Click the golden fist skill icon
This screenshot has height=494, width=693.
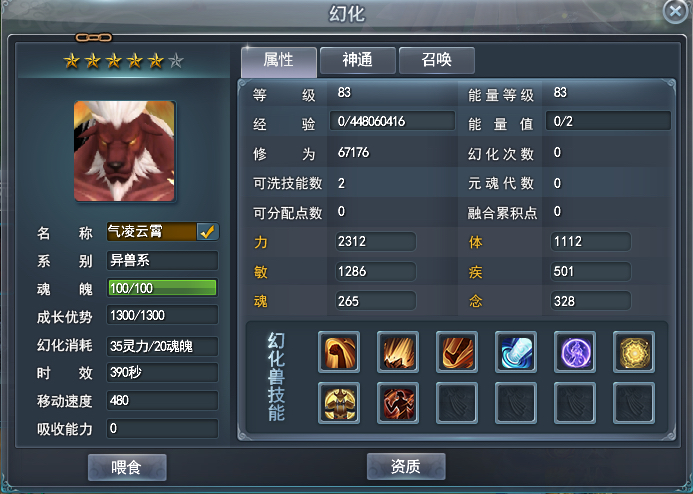339,352
